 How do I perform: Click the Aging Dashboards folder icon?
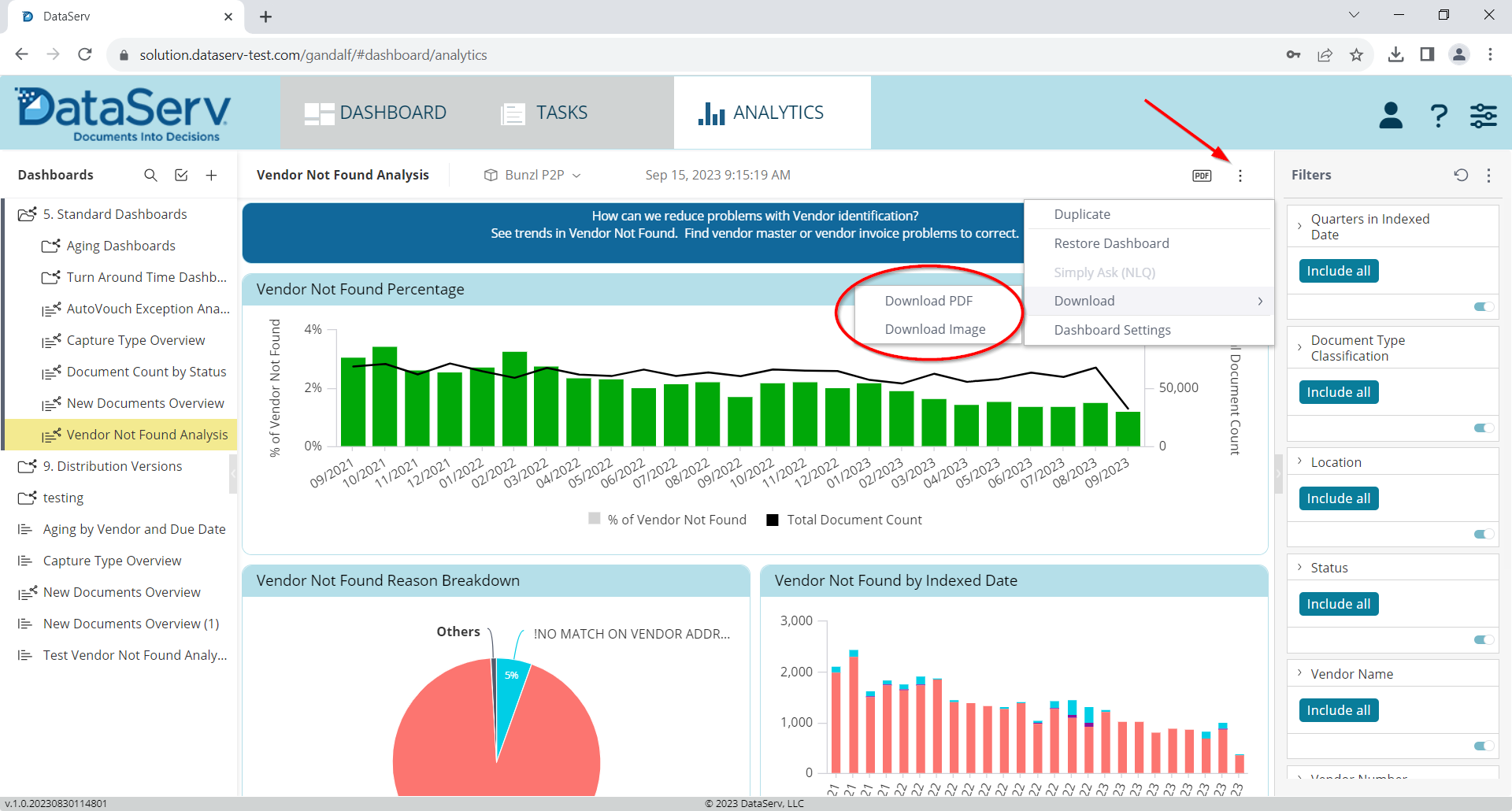[51, 246]
